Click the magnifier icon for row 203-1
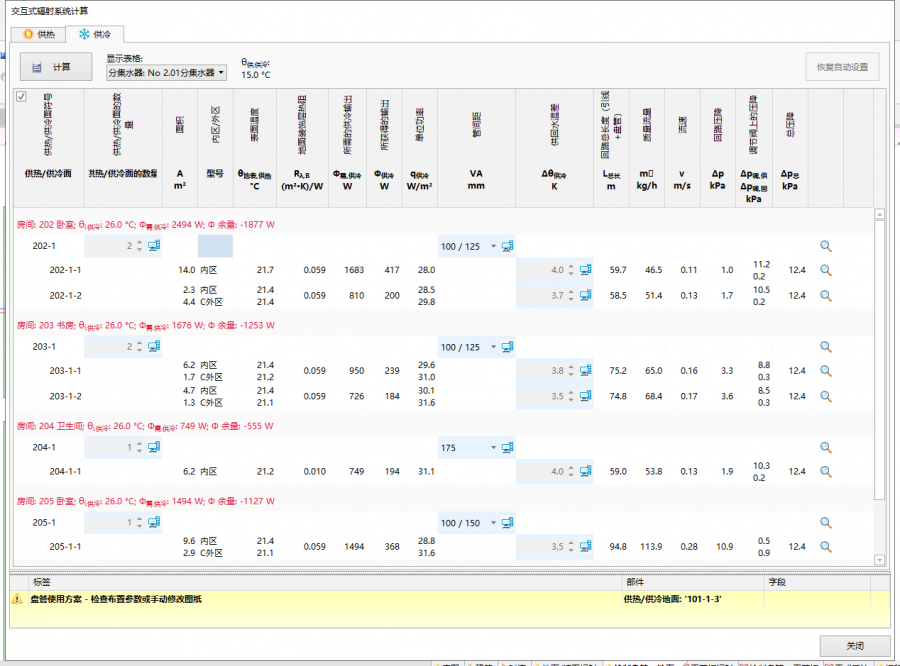This screenshot has height=666, width=900. coord(826,347)
